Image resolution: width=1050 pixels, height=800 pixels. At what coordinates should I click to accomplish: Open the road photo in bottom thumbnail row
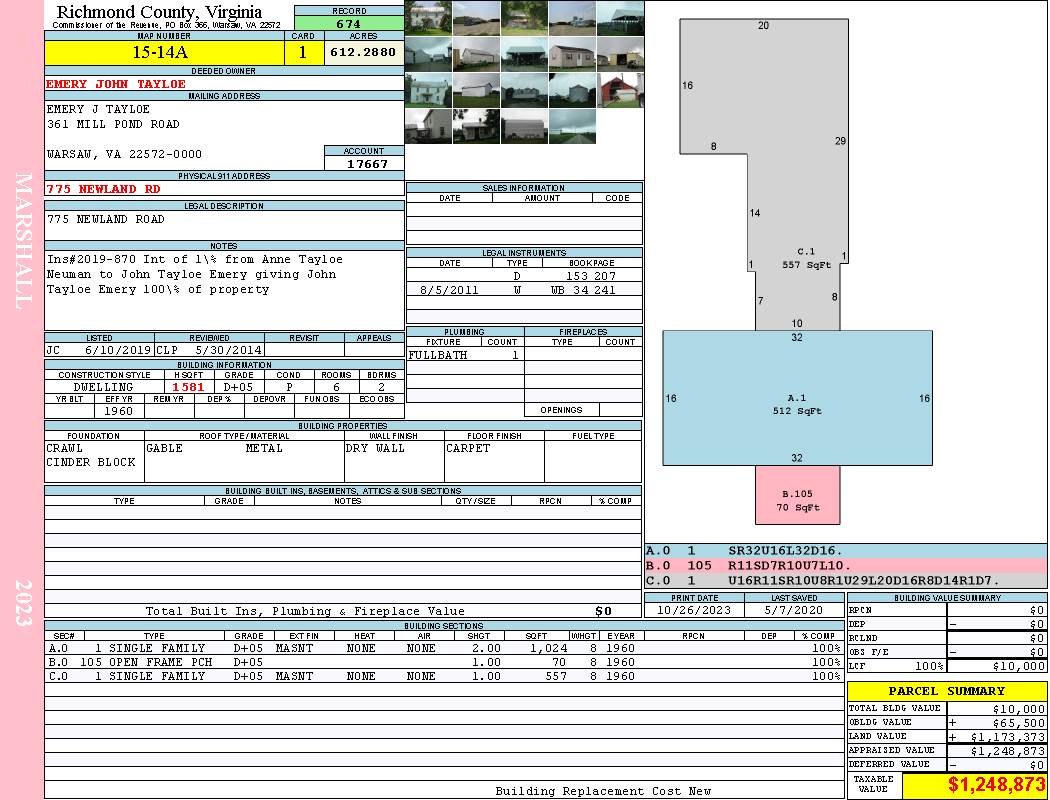[572, 125]
